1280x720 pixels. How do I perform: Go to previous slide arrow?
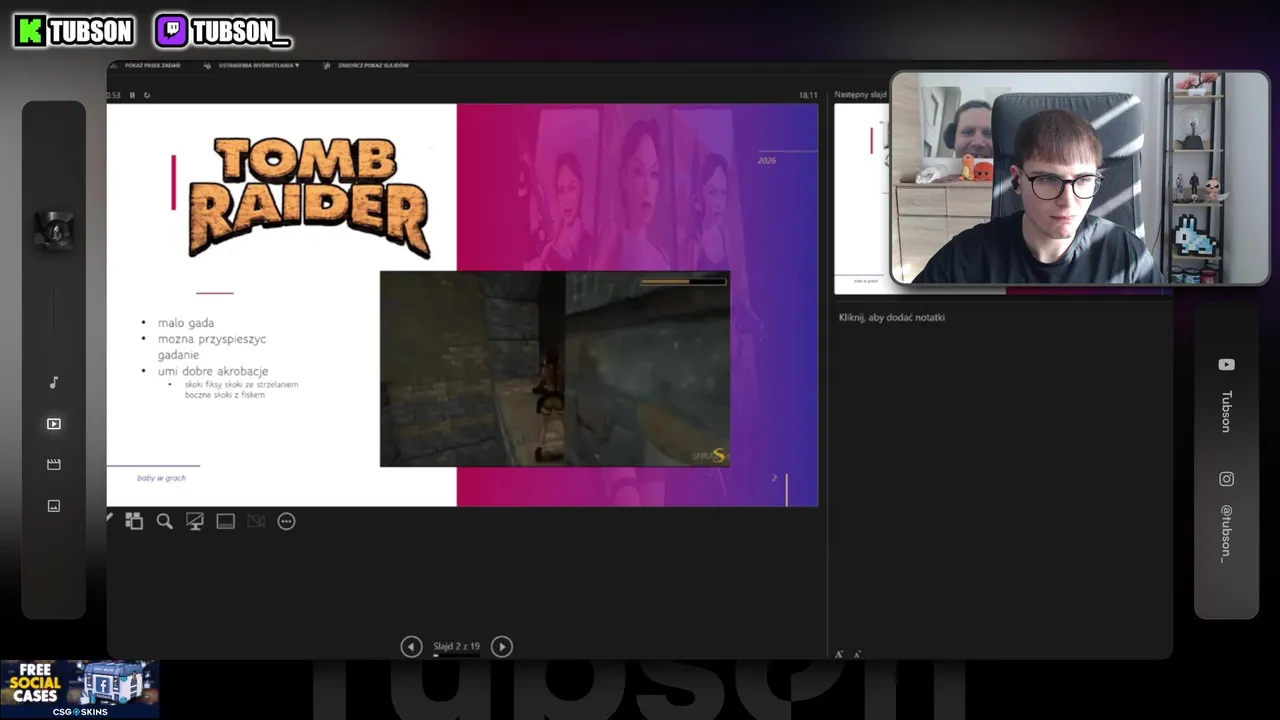[411, 647]
